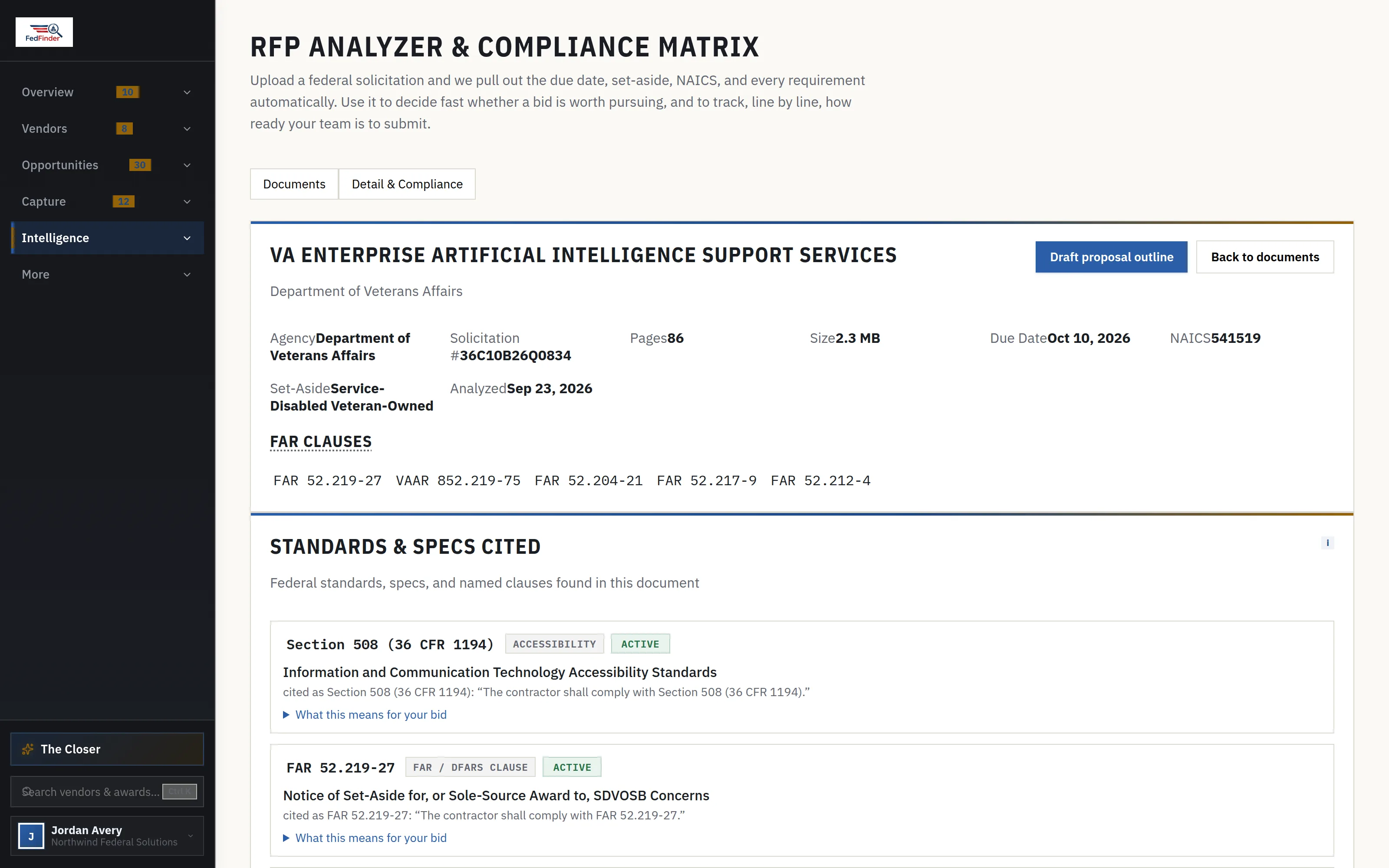
Task: Click the Ctrl K shortcut hint
Action: pos(180,792)
